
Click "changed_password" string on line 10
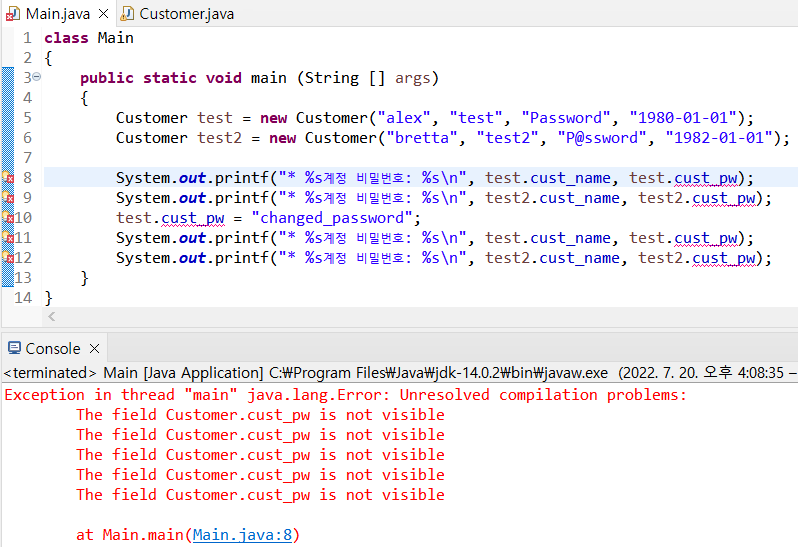pos(332,218)
